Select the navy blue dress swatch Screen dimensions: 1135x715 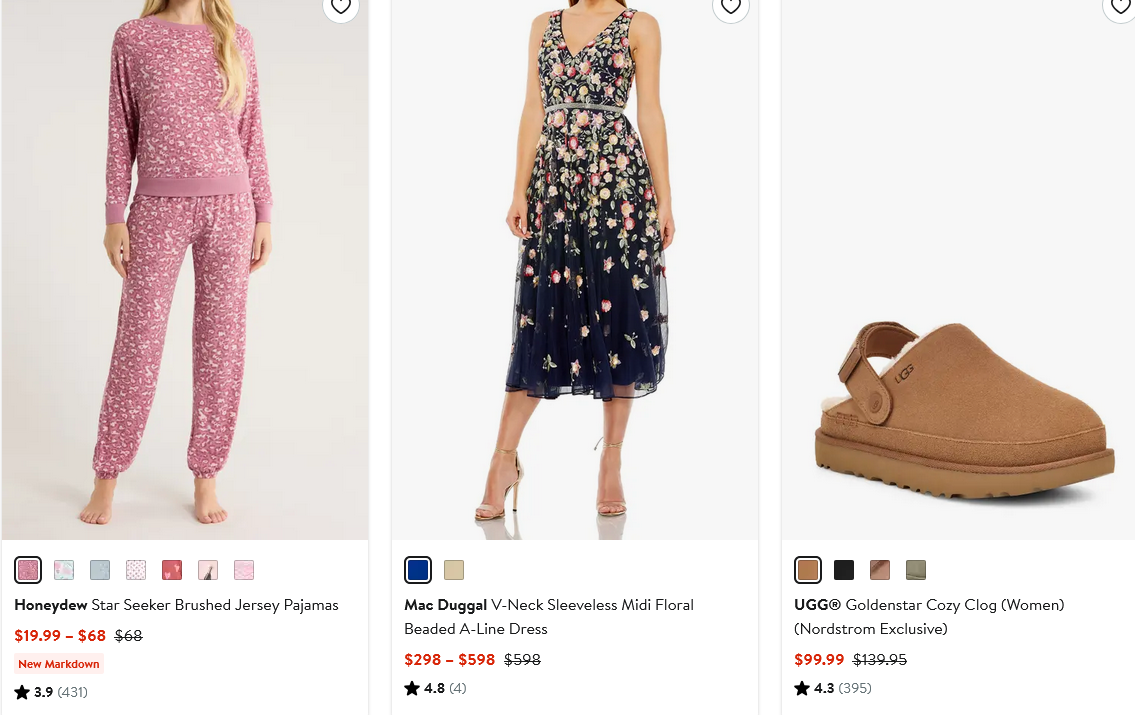(418, 570)
